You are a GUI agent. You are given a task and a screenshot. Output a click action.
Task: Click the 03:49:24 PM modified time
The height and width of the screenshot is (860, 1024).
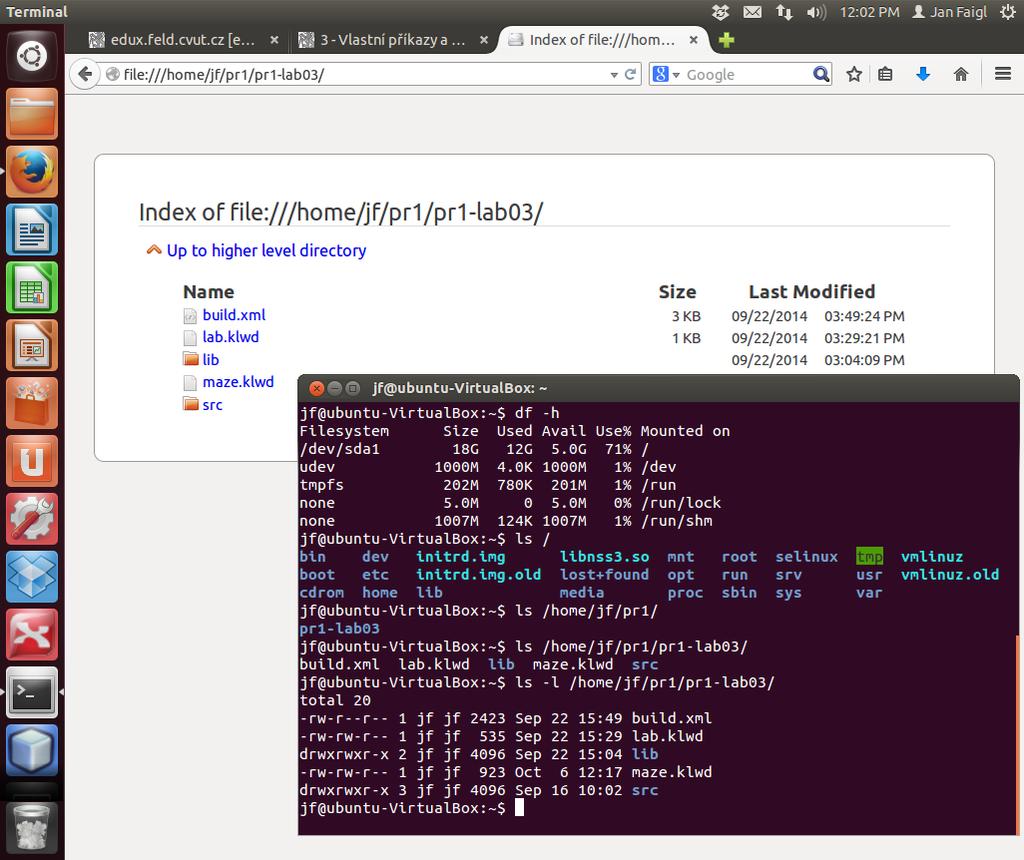864,316
